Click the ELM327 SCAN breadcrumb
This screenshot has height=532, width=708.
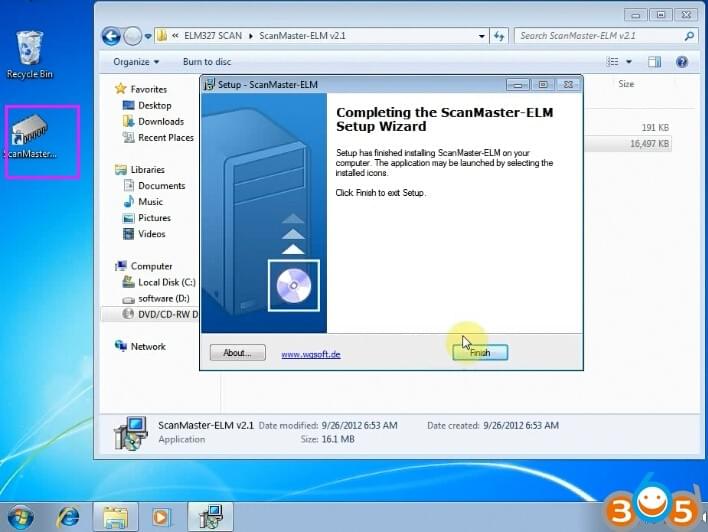(x=213, y=36)
